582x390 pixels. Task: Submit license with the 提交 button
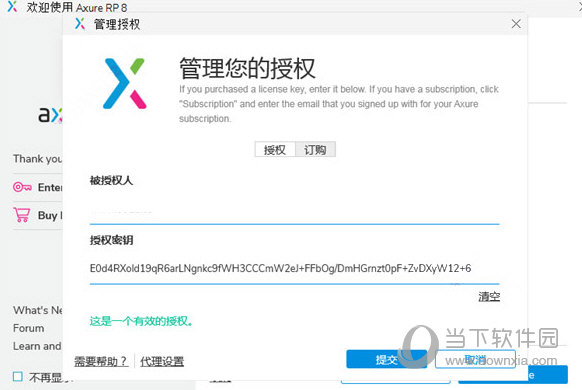pos(386,359)
